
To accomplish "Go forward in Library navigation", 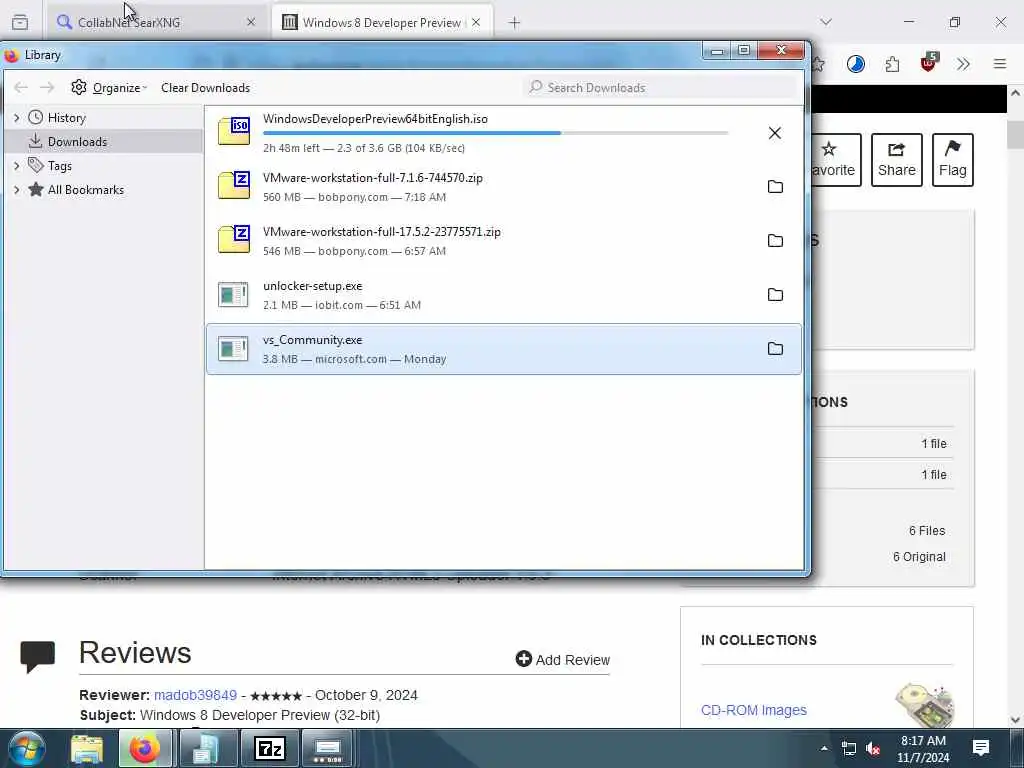I will pos(47,88).
